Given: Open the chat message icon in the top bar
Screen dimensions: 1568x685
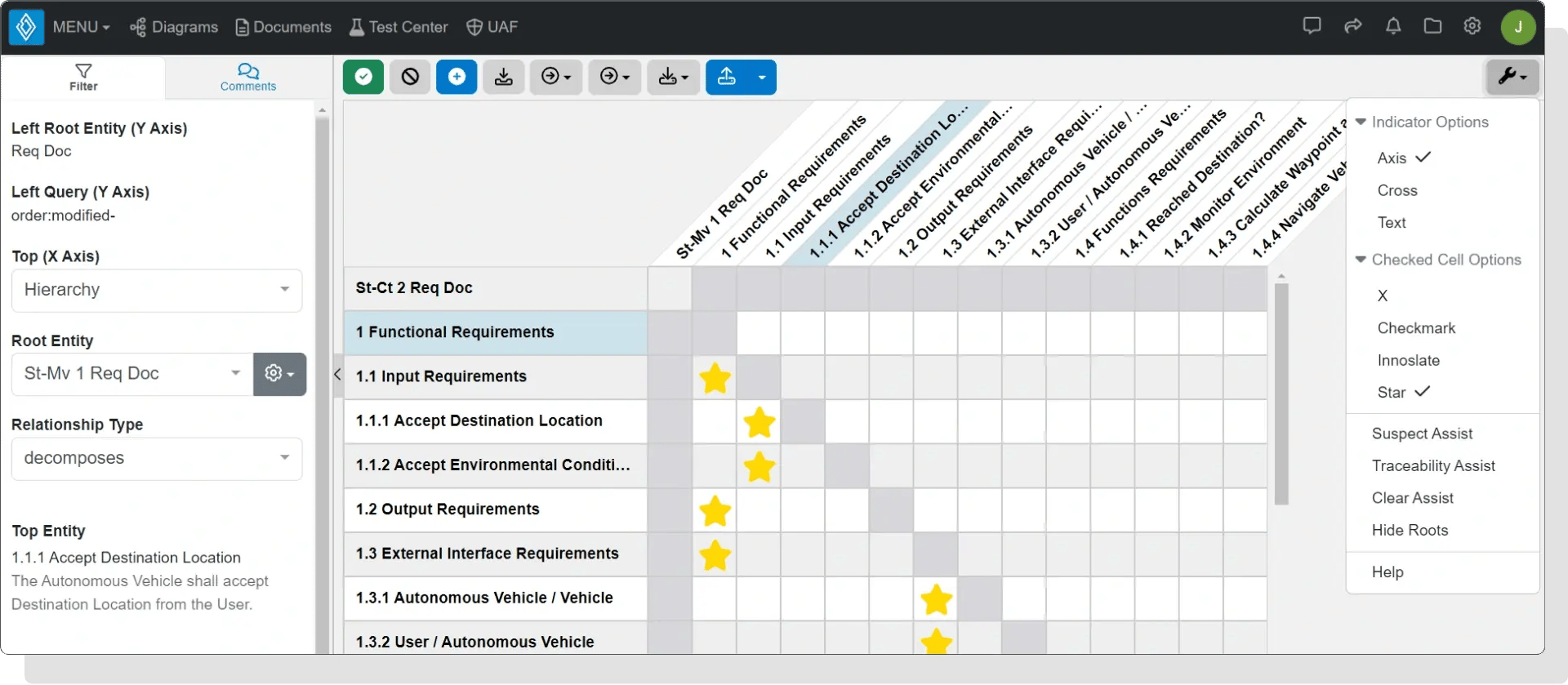Looking at the screenshot, I should tap(1312, 26).
